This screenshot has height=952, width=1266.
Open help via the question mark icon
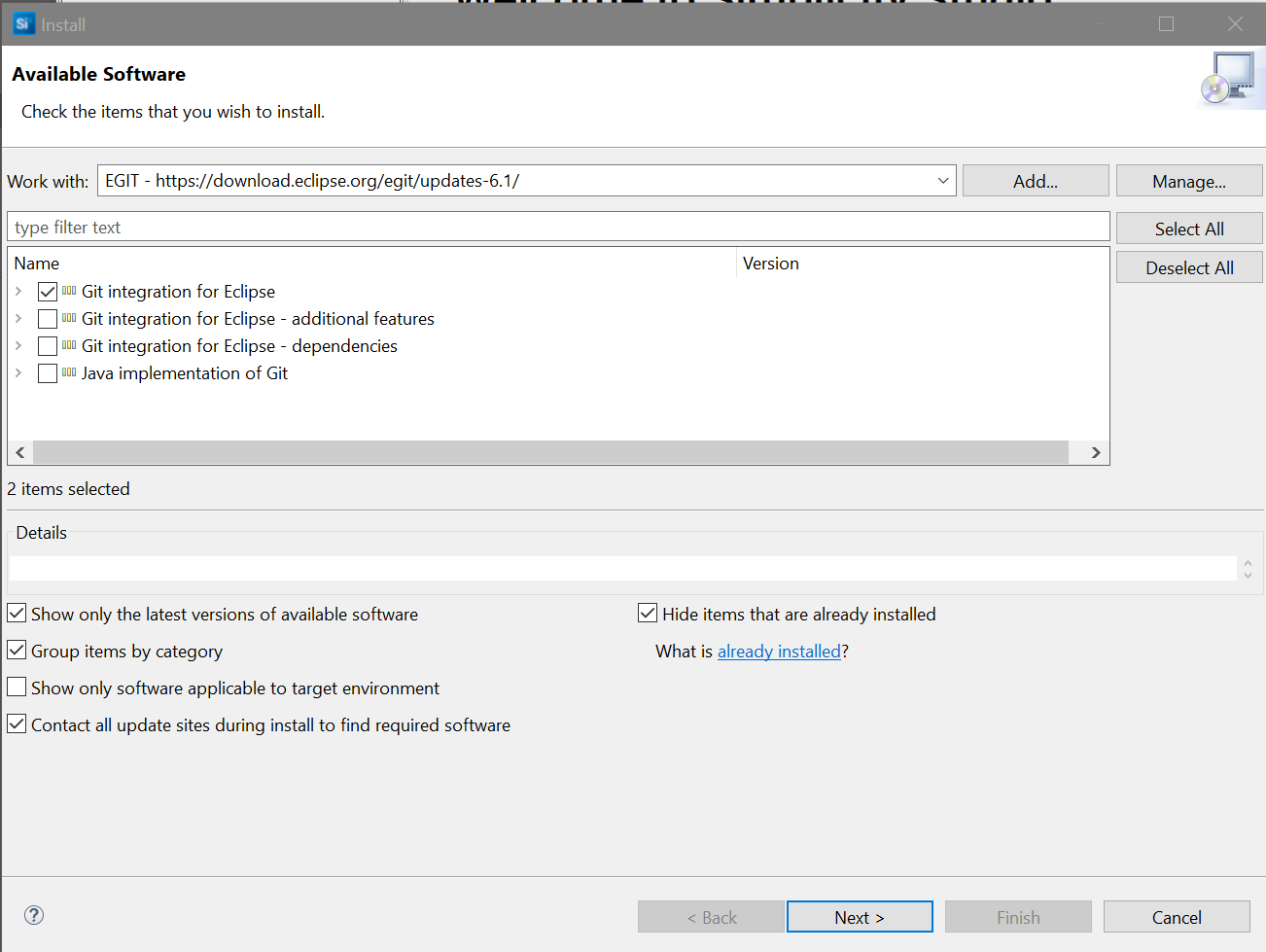33,915
